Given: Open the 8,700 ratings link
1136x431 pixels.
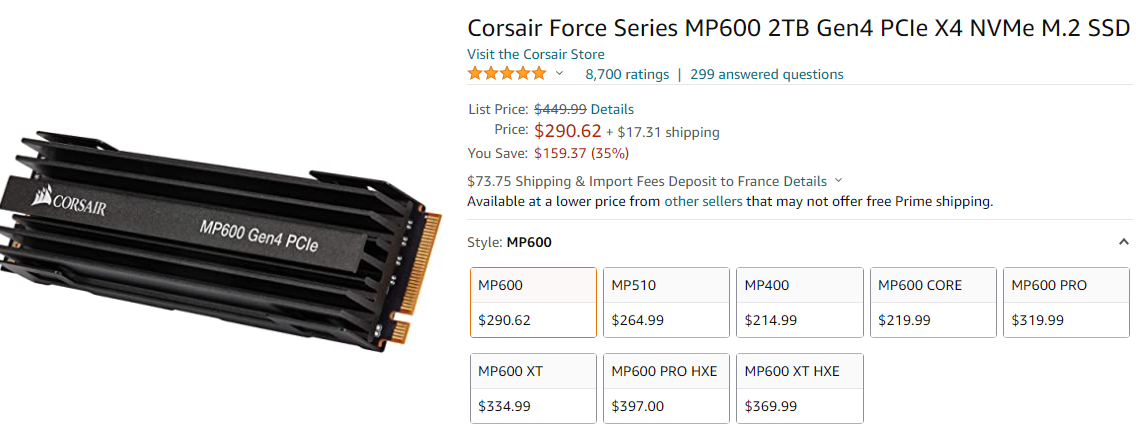Looking at the screenshot, I should pyautogui.click(x=627, y=74).
